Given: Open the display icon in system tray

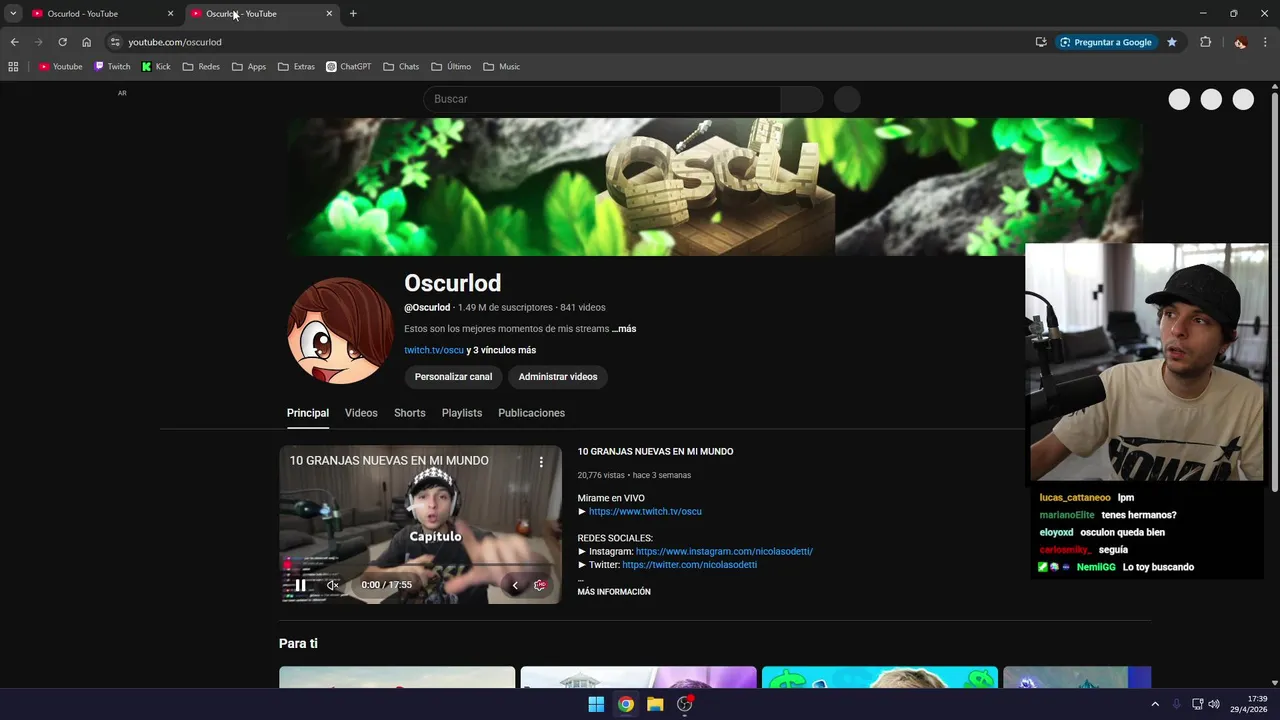Looking at the screenshot, I should (x=1198, y=704).
